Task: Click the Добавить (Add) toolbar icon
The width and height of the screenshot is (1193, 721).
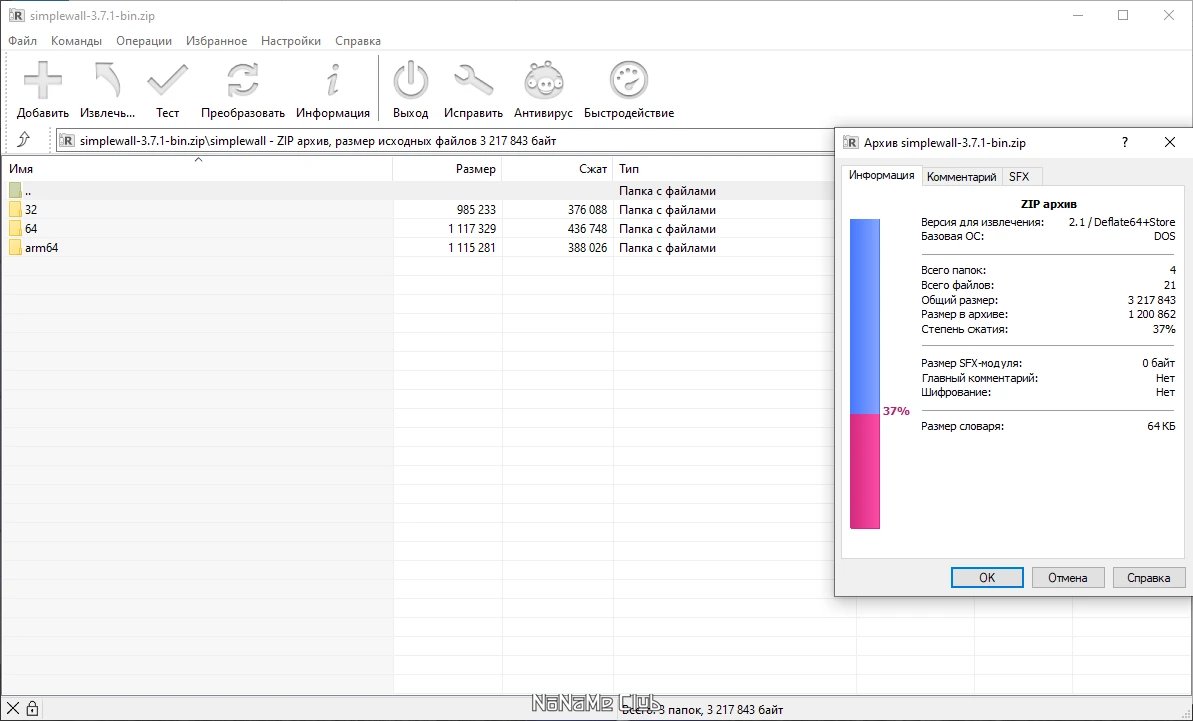Action: click(42, 81)
